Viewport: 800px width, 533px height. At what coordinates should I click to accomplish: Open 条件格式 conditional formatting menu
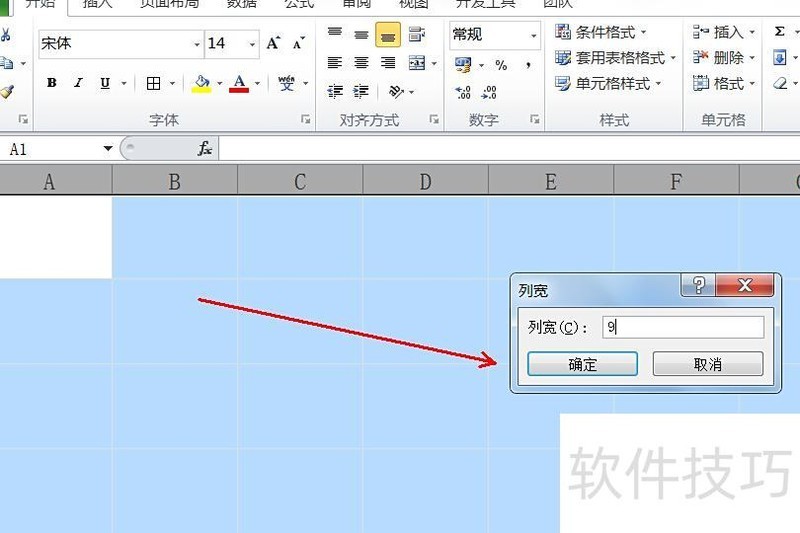pyautogui.click(x=601, y=32)
